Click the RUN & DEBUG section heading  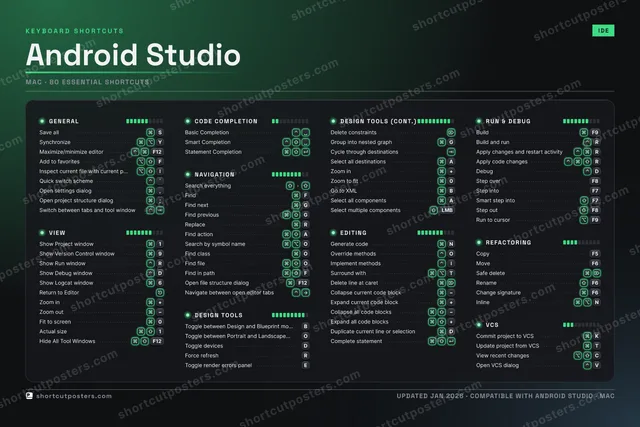pos(508,121)
